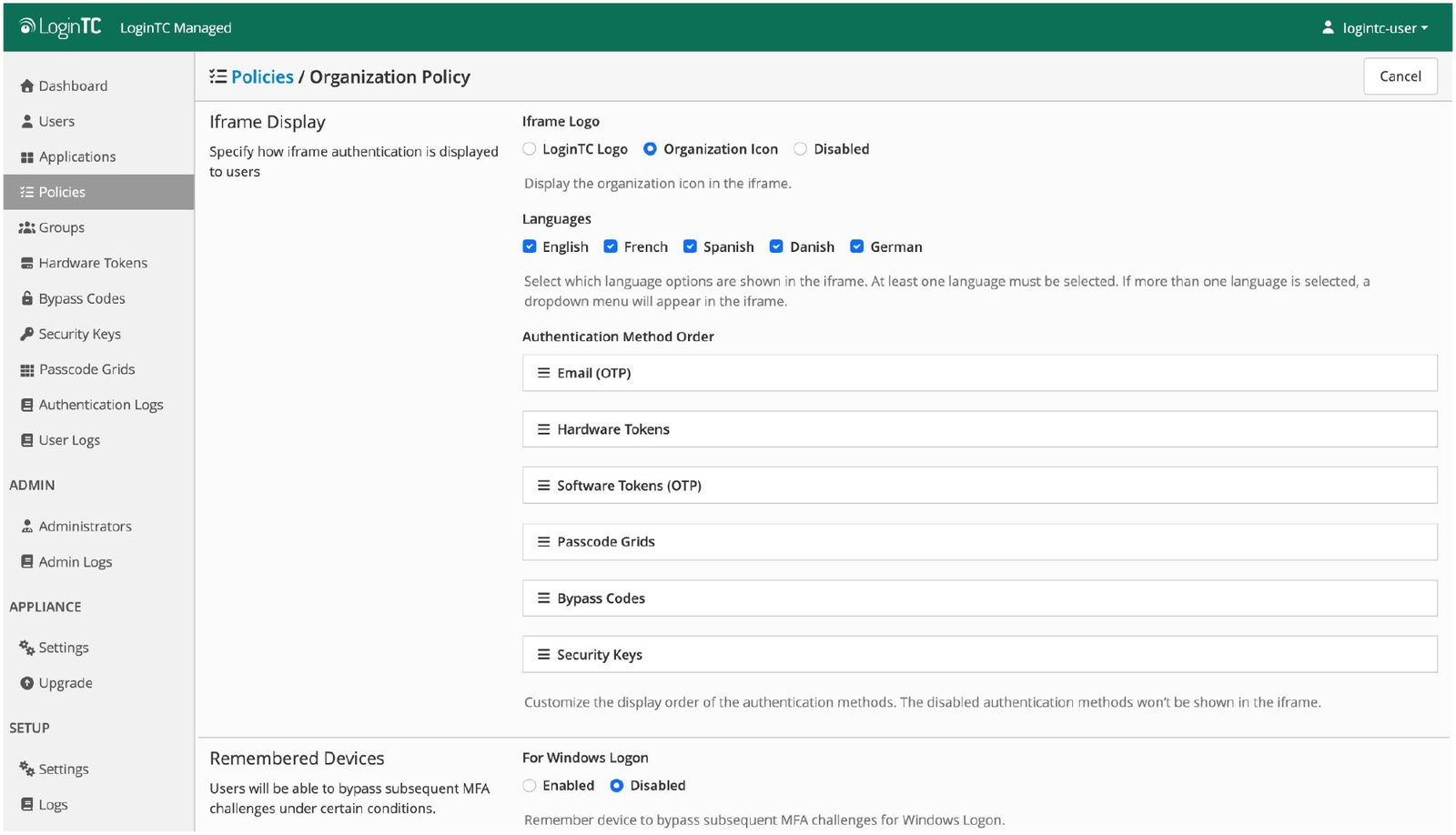This screenshot has width=1456, height=835.
Task: Click the Dashboard house icon
Action: tap(27, 86)
